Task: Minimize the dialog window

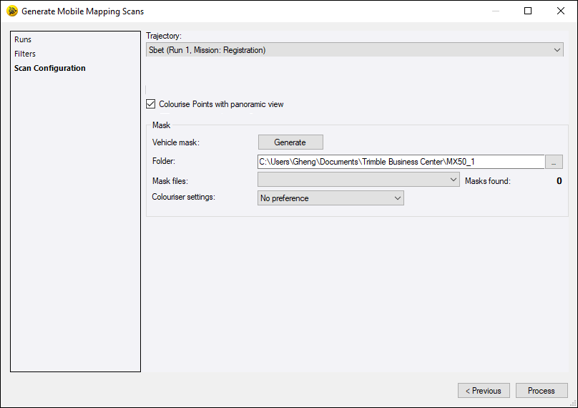Action: (x=496, y=11)
